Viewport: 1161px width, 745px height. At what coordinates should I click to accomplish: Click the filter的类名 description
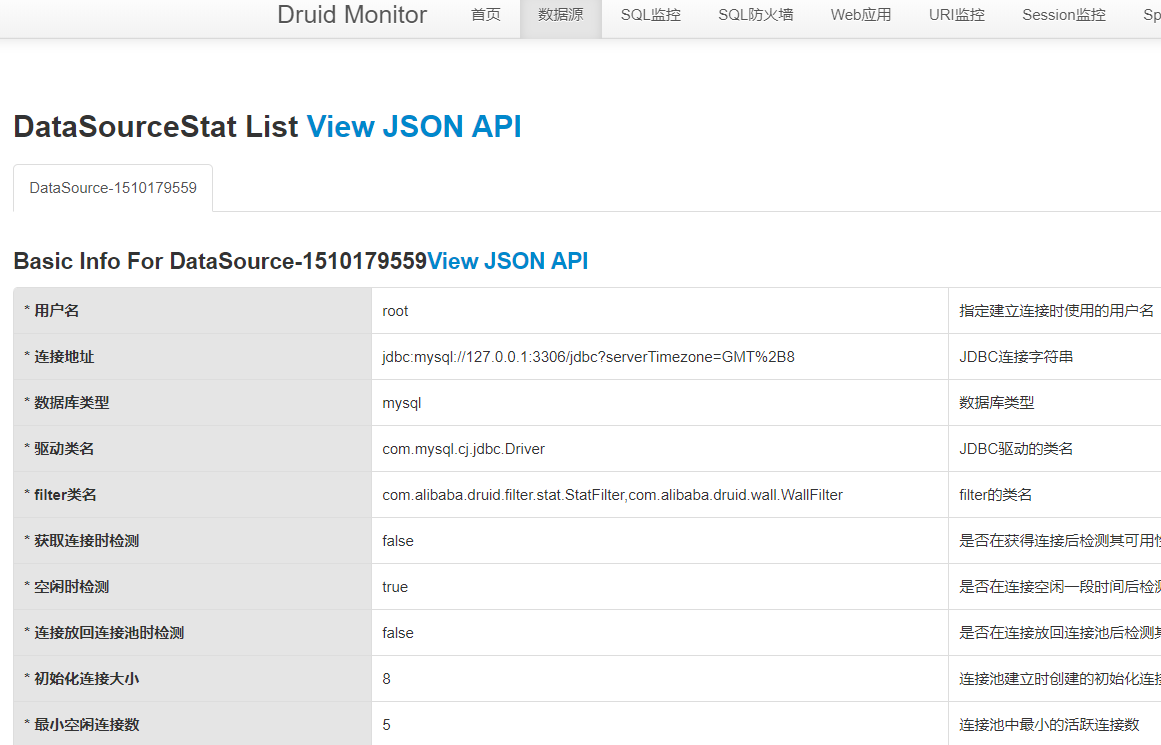tap(995, 495)
